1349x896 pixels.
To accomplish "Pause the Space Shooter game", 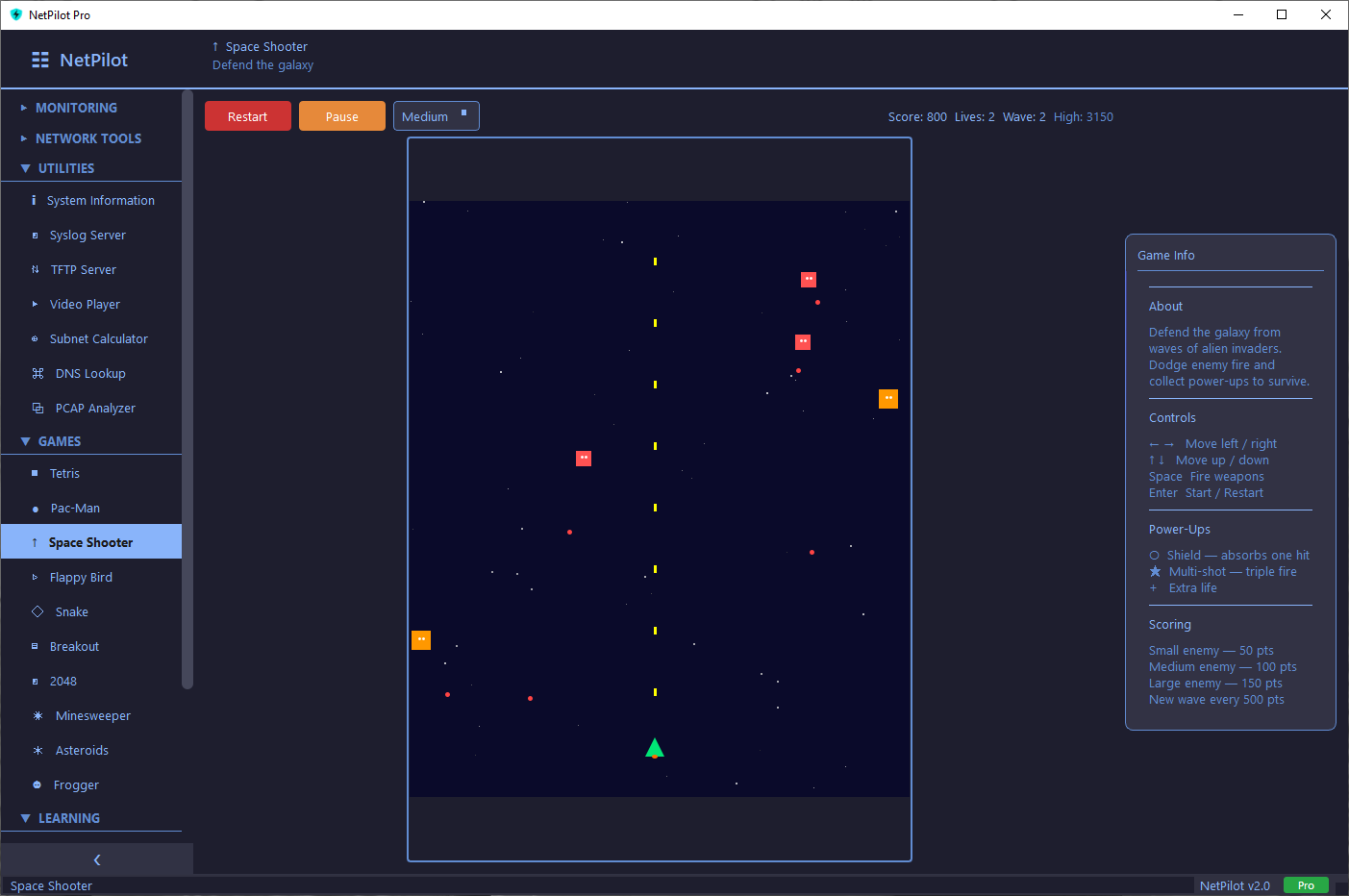I will [x=341, y=115].
